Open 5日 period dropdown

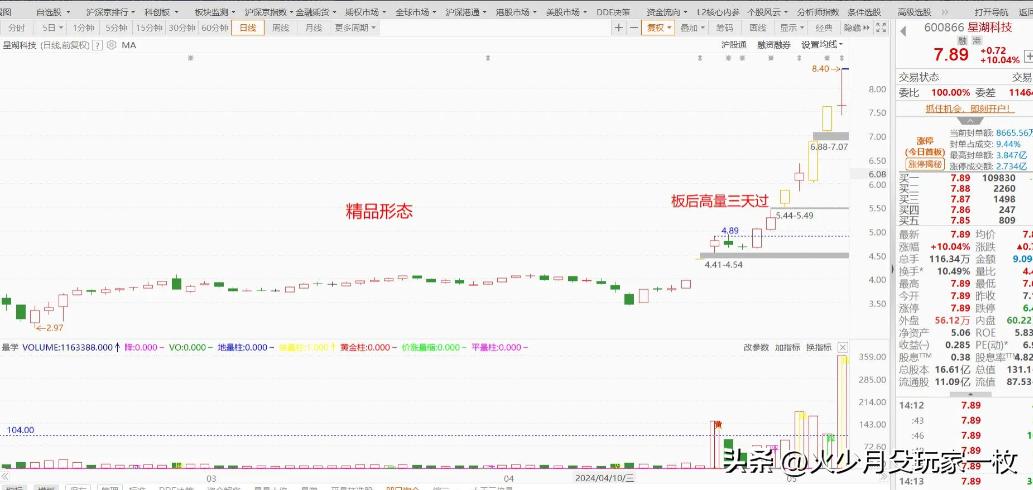tap(51, 28)
